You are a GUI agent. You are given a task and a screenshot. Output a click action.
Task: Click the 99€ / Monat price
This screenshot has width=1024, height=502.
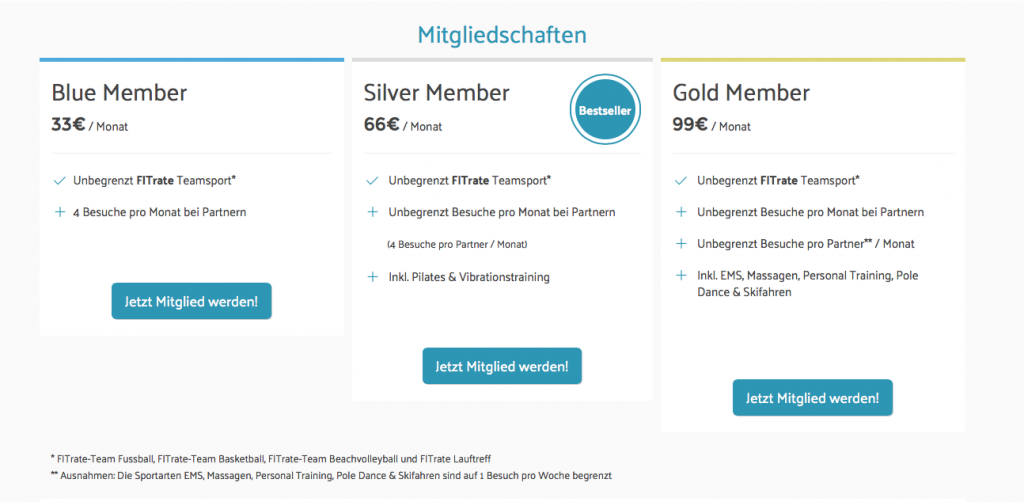coord(712,126)
